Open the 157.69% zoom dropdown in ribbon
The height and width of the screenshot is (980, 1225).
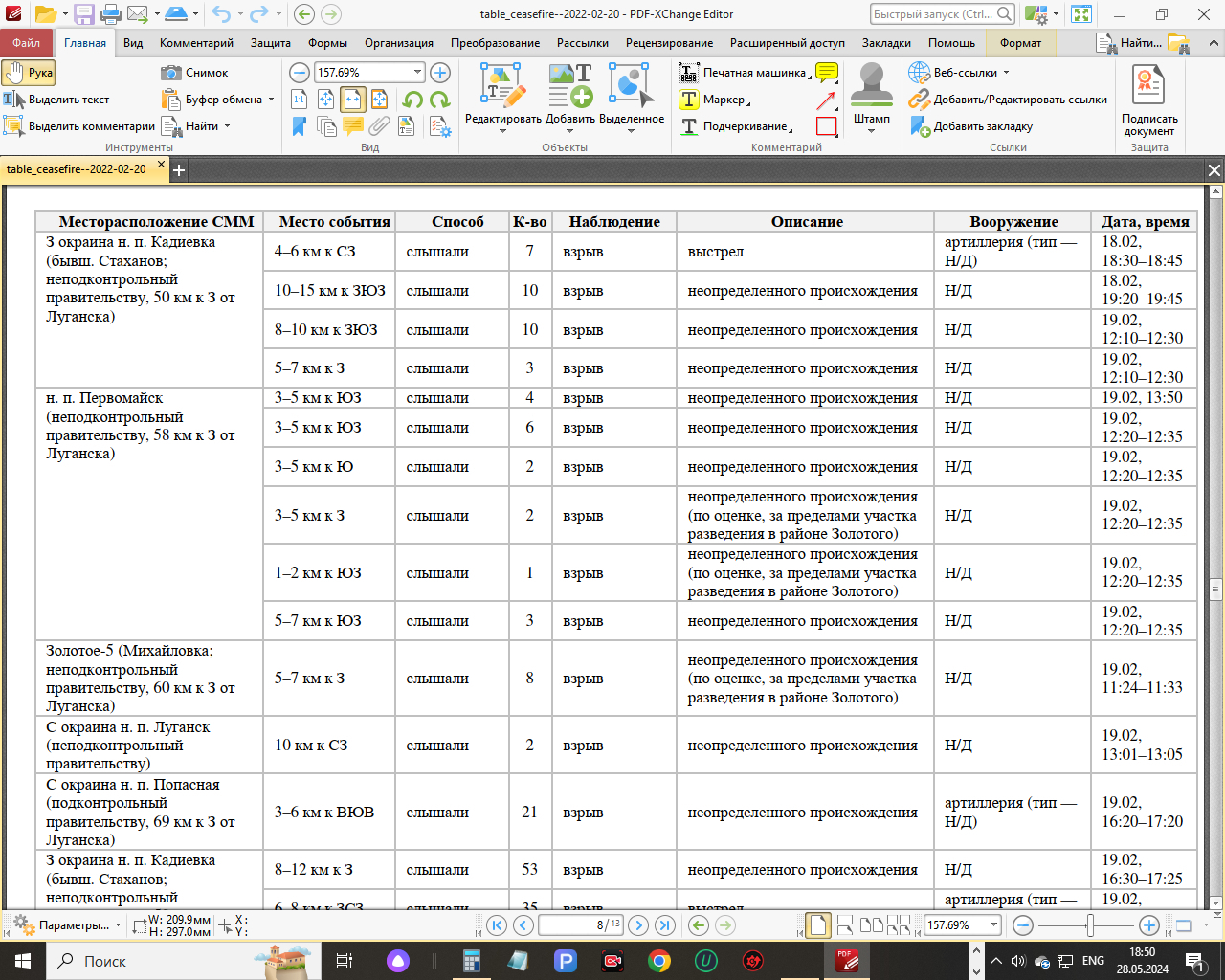click(x=417, y=73)
